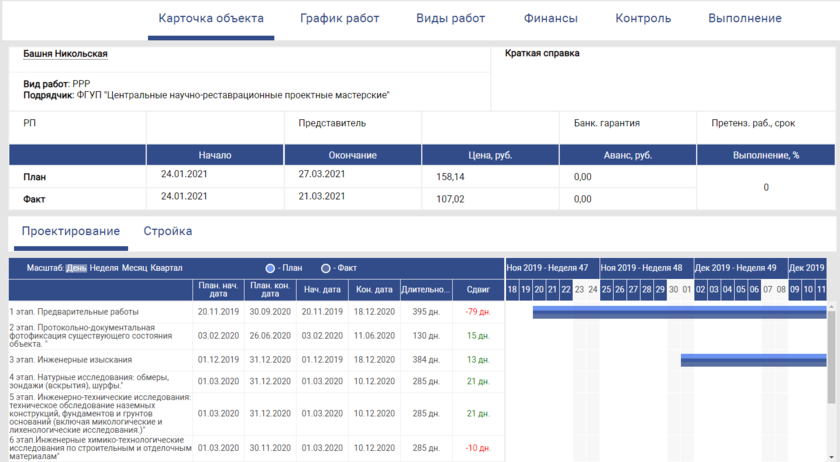This screenshot has width=840, height=462.
Task: Switch to the Стройка sub-tab
Action: point(168,231)
